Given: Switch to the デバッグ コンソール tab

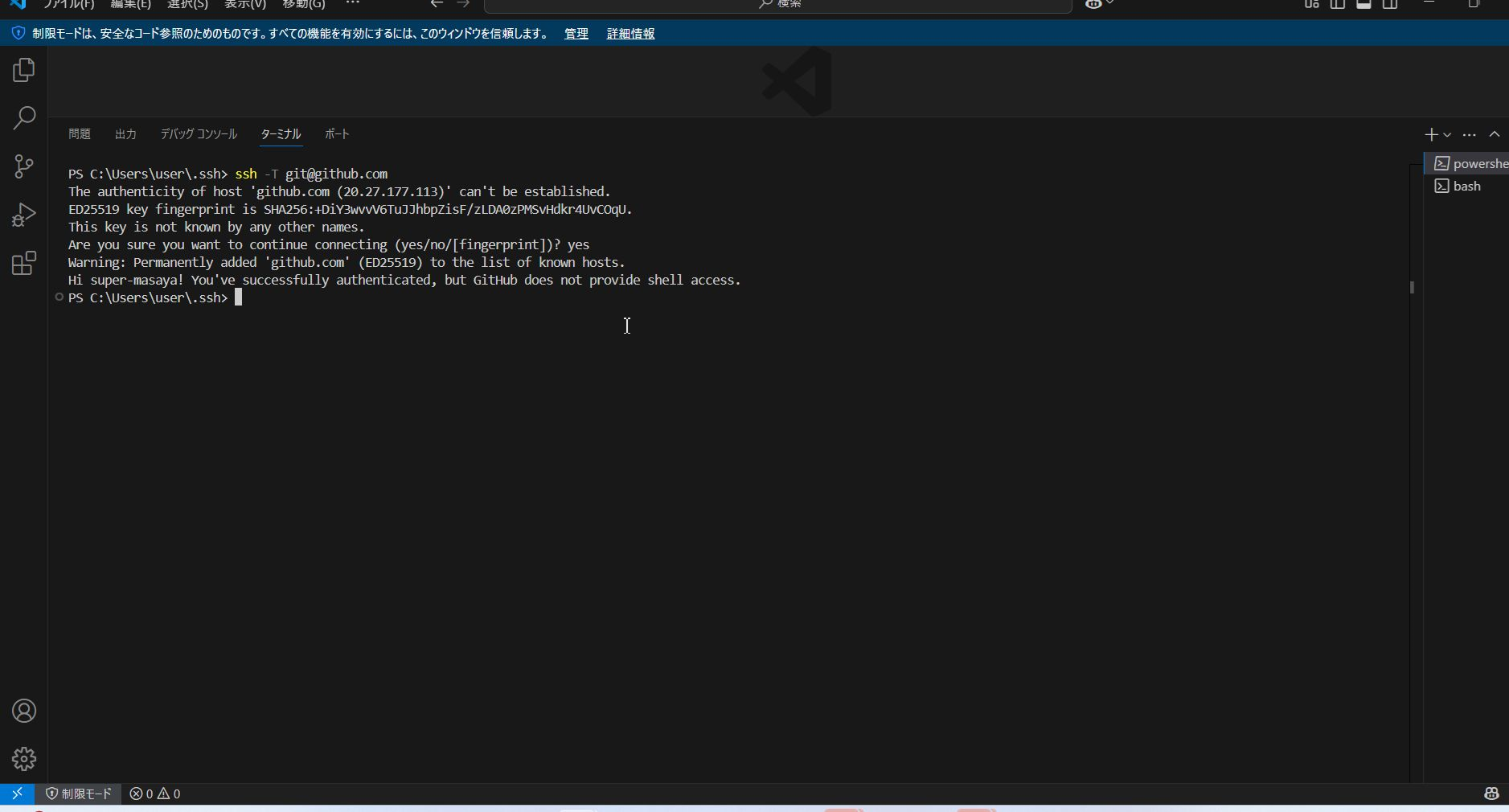Looking at the screenshot, I should 199,134.
